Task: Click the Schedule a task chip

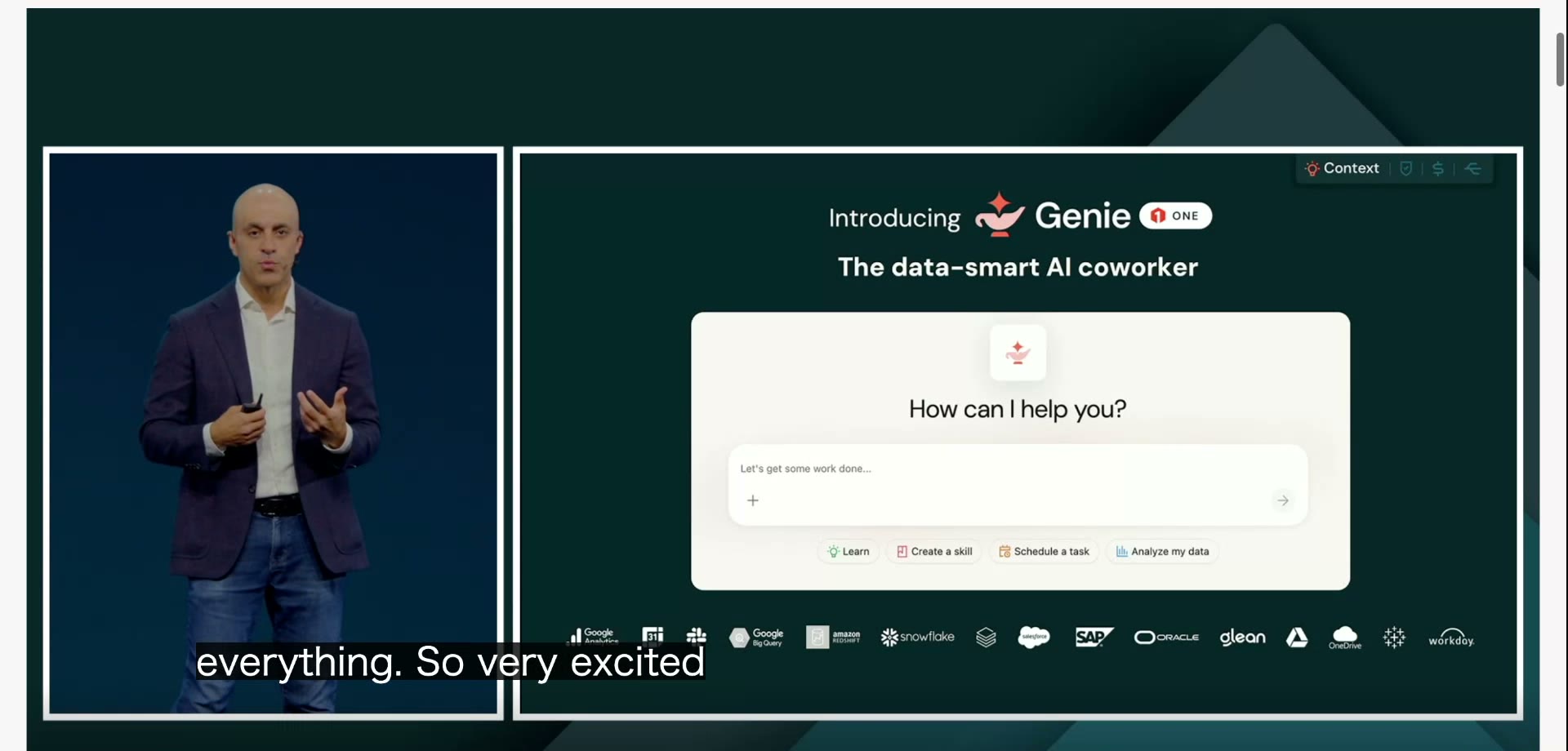Action: coord(1044,552)
